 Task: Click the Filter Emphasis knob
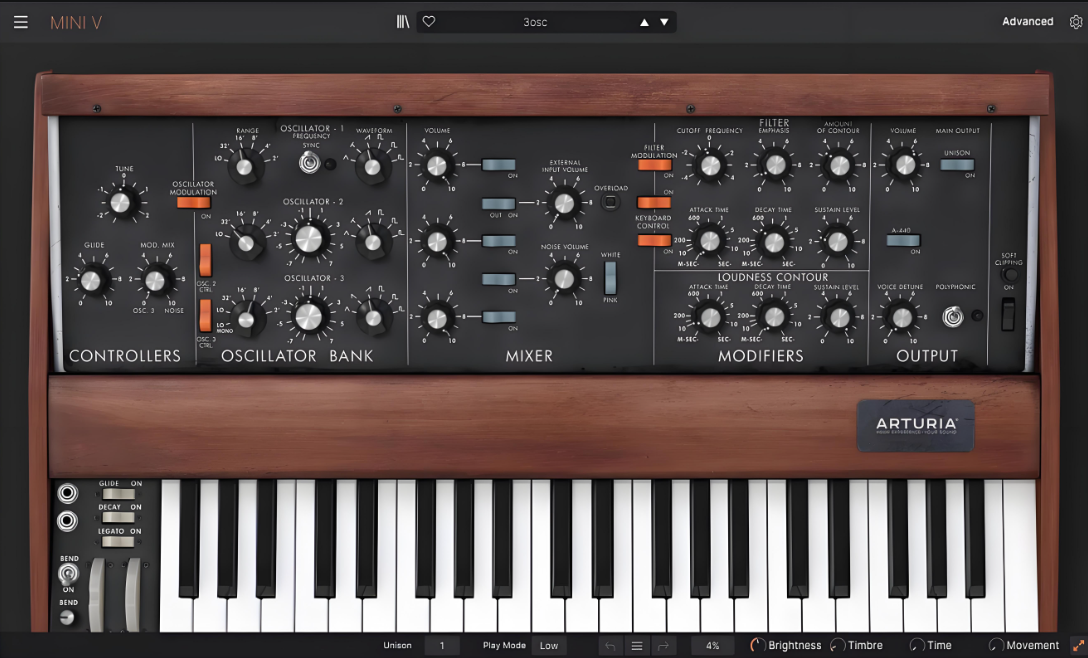[x=775, y=164]
